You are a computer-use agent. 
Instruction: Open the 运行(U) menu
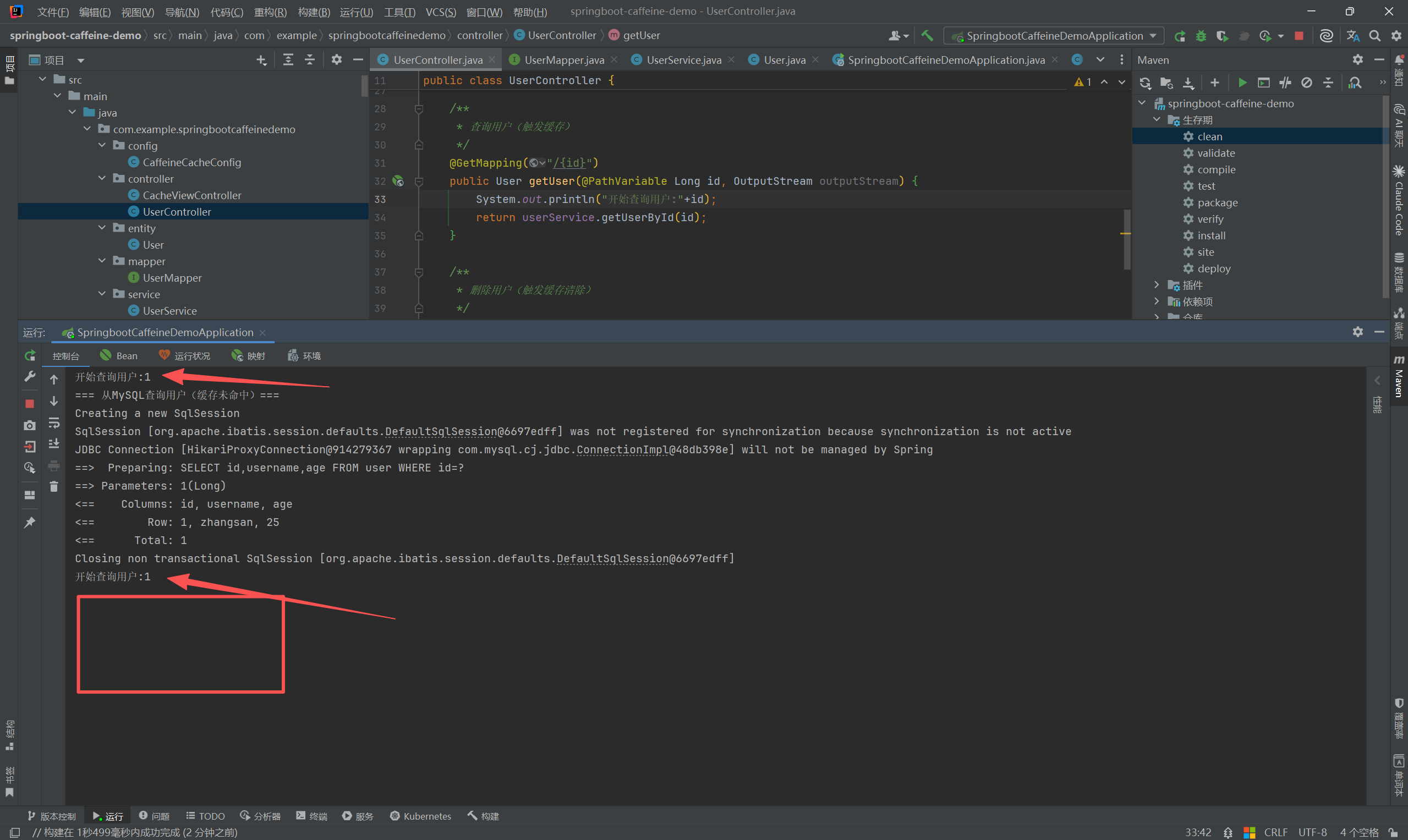point(356,12)
